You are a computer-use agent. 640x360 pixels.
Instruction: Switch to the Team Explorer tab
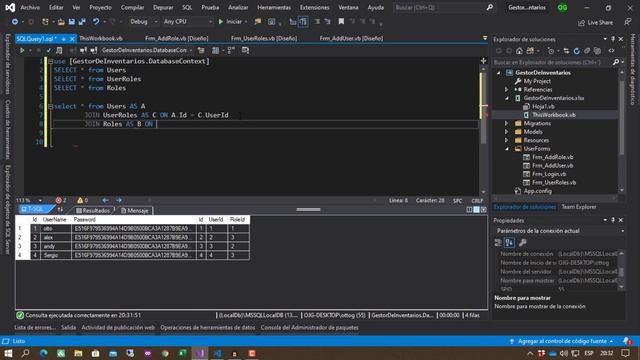(578, 207)
